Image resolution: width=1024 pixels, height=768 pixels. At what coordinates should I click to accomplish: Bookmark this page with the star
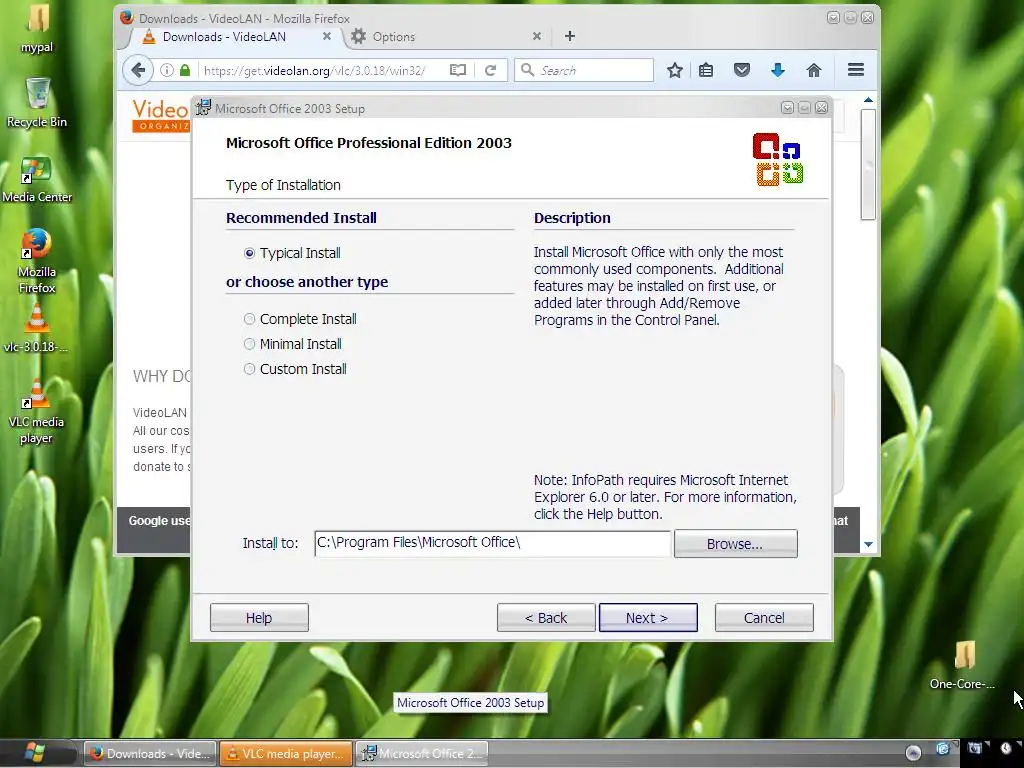click(x=675, y=70)
